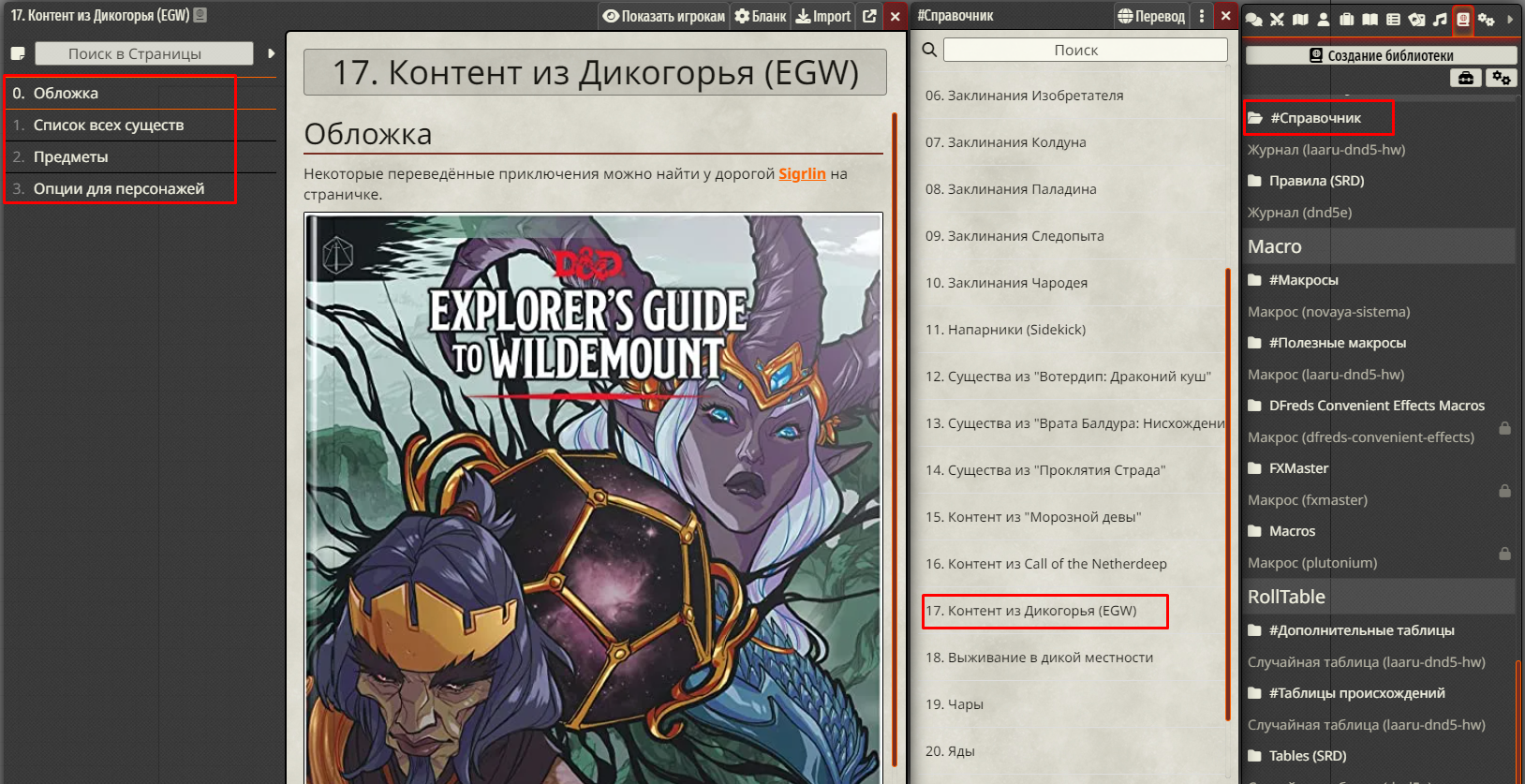Collapse the pages sidebar with the arrow
The height and width of the screenshot is (784, 1525).
point(271,53)
